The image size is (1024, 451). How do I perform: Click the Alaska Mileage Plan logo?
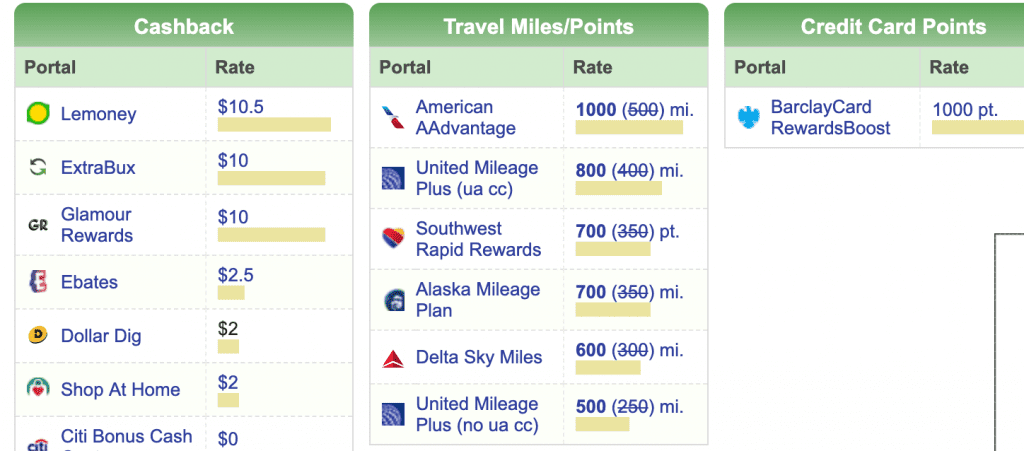(393, 300)
